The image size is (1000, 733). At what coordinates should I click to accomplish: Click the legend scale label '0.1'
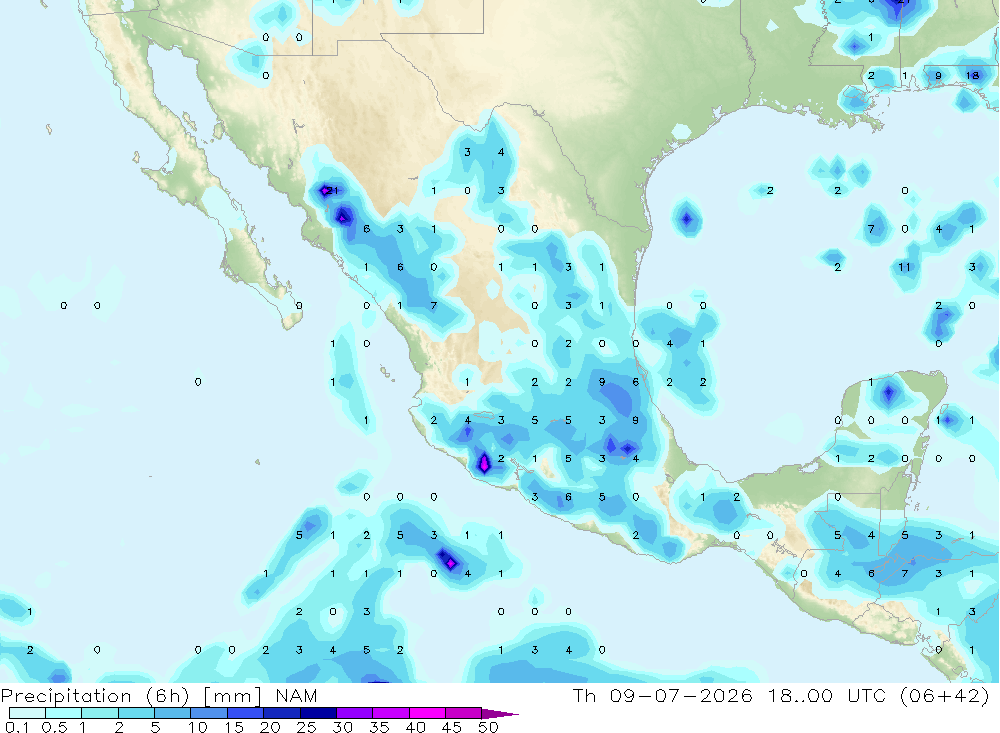tap(17, 727)
